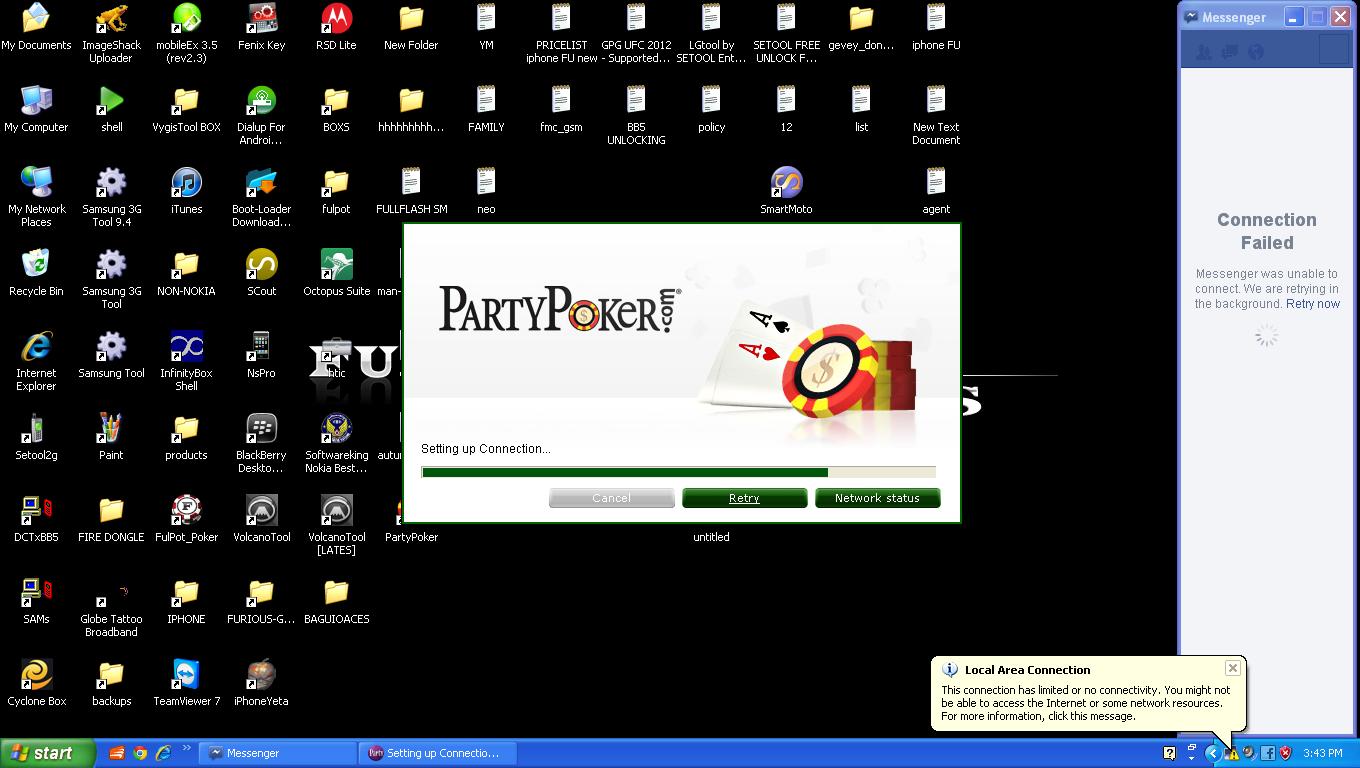Click the limited connectivity balloon message text

point(1085,703)
